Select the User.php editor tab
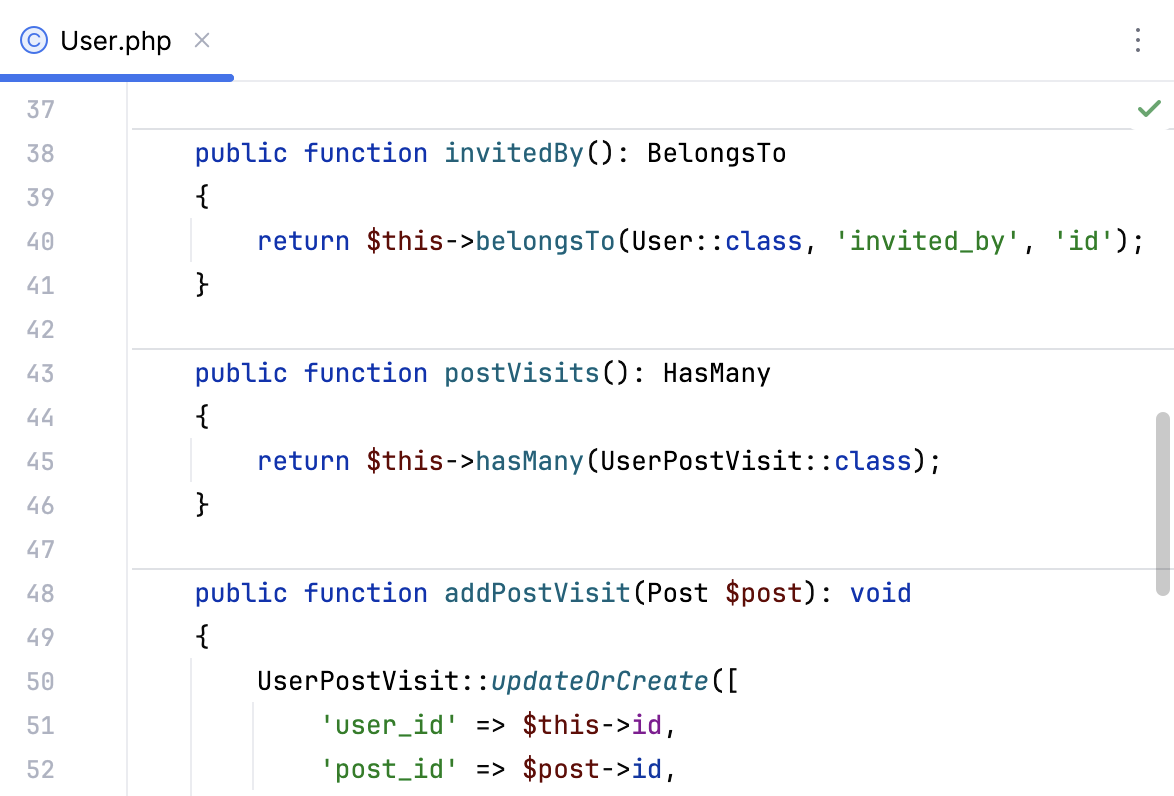This screenshot has width=1174, height=796. click(x=115, y=41)
